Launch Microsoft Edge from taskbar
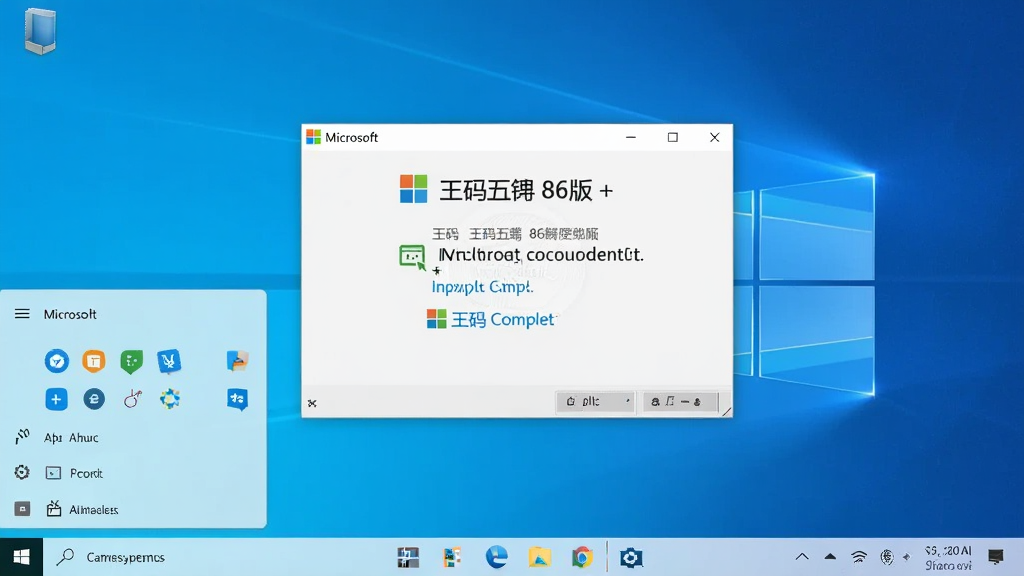The height and width of the screenshot is (576, 1024). click(x=496, y=556)
